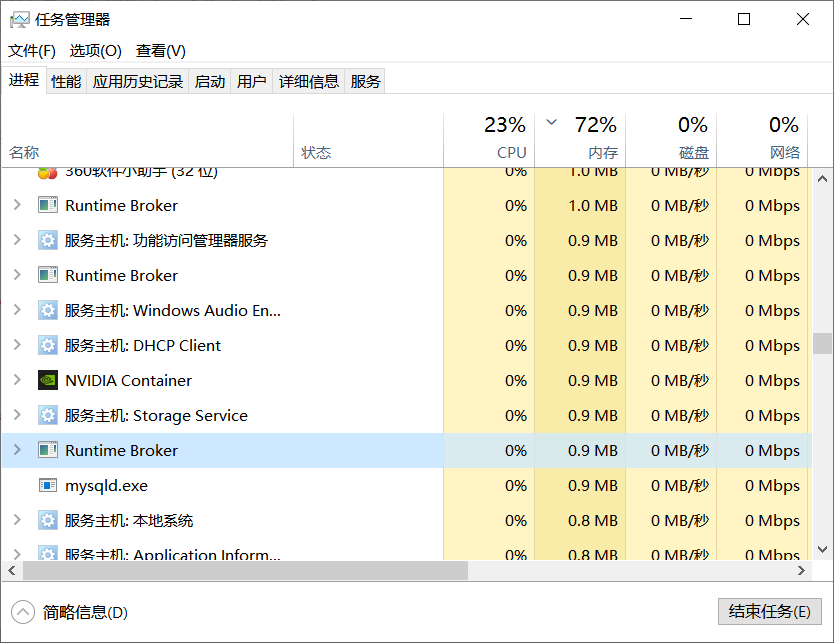This screenshot has height=643, width=834.
Task: Open the 查看(V) menu
Action: click(x=159, y=50)
